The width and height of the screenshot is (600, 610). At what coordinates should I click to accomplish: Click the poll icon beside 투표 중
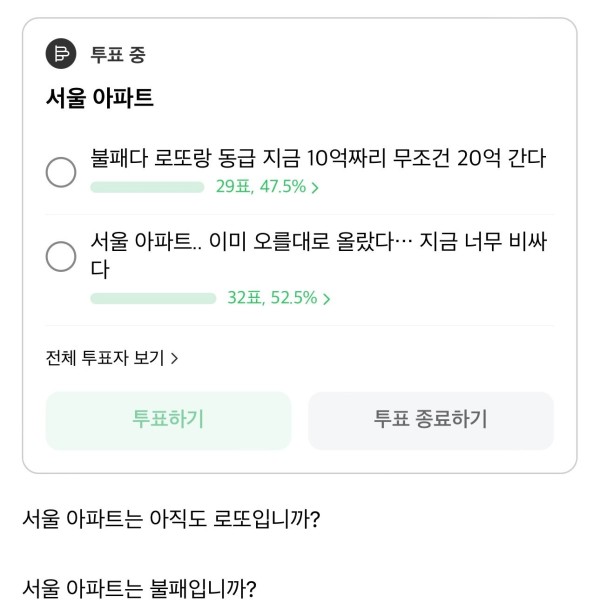coord(61,54)
